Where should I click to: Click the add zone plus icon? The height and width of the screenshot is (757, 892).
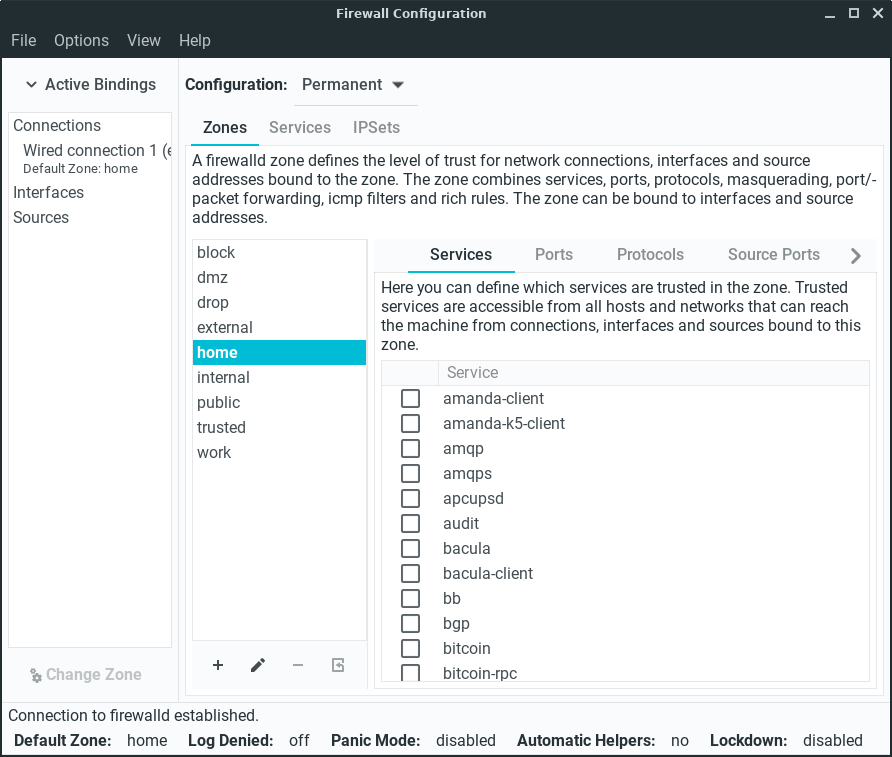click(218, 665)
